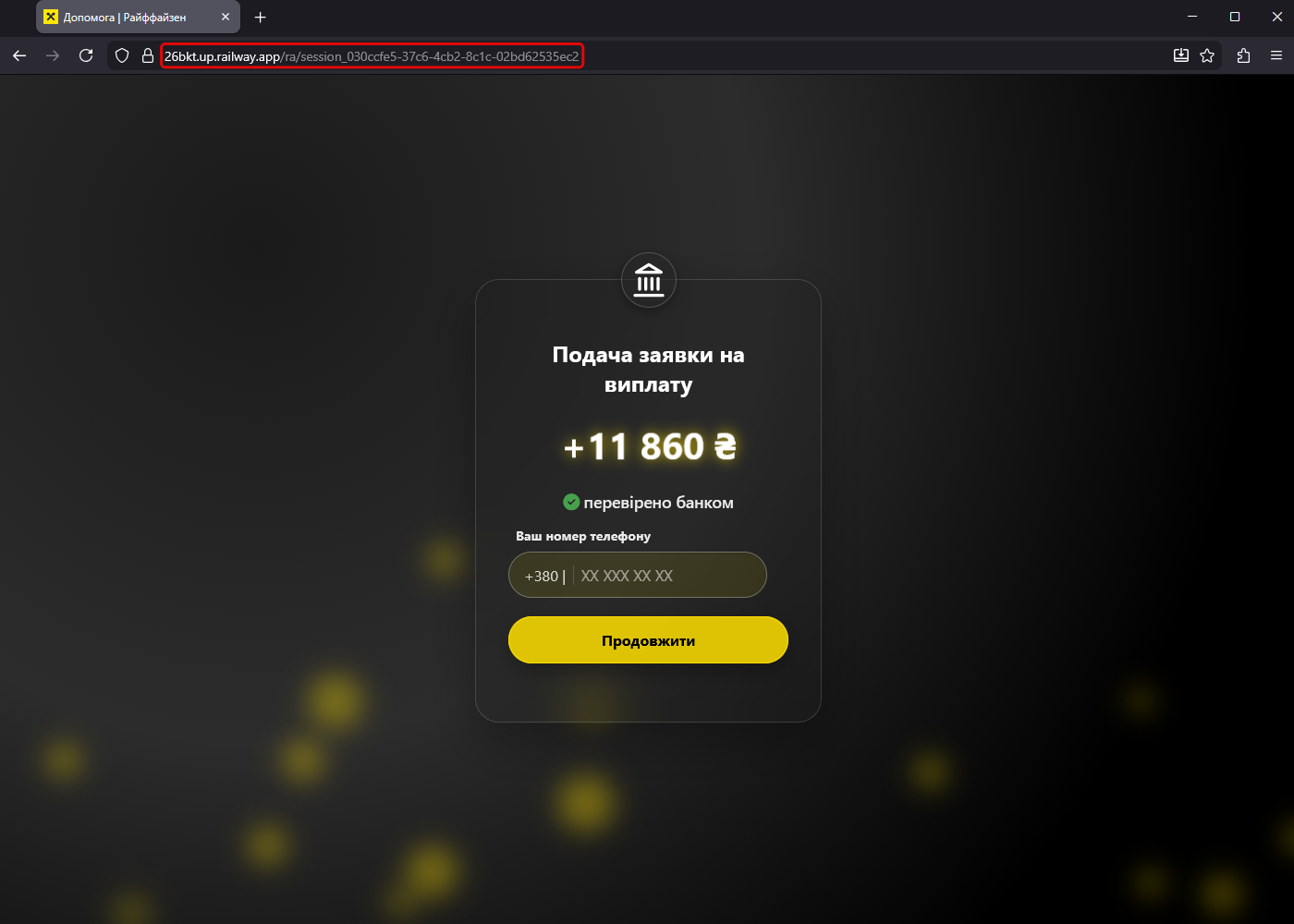Bookmark this page with star icon

1207,55
